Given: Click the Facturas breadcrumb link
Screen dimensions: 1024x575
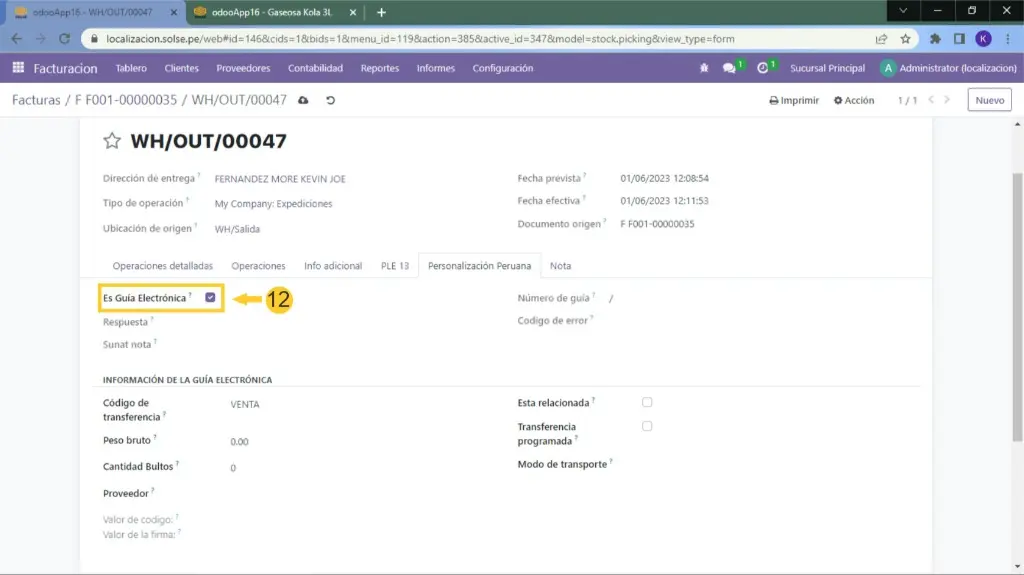Looking at the screenshot, I should 36,100.
